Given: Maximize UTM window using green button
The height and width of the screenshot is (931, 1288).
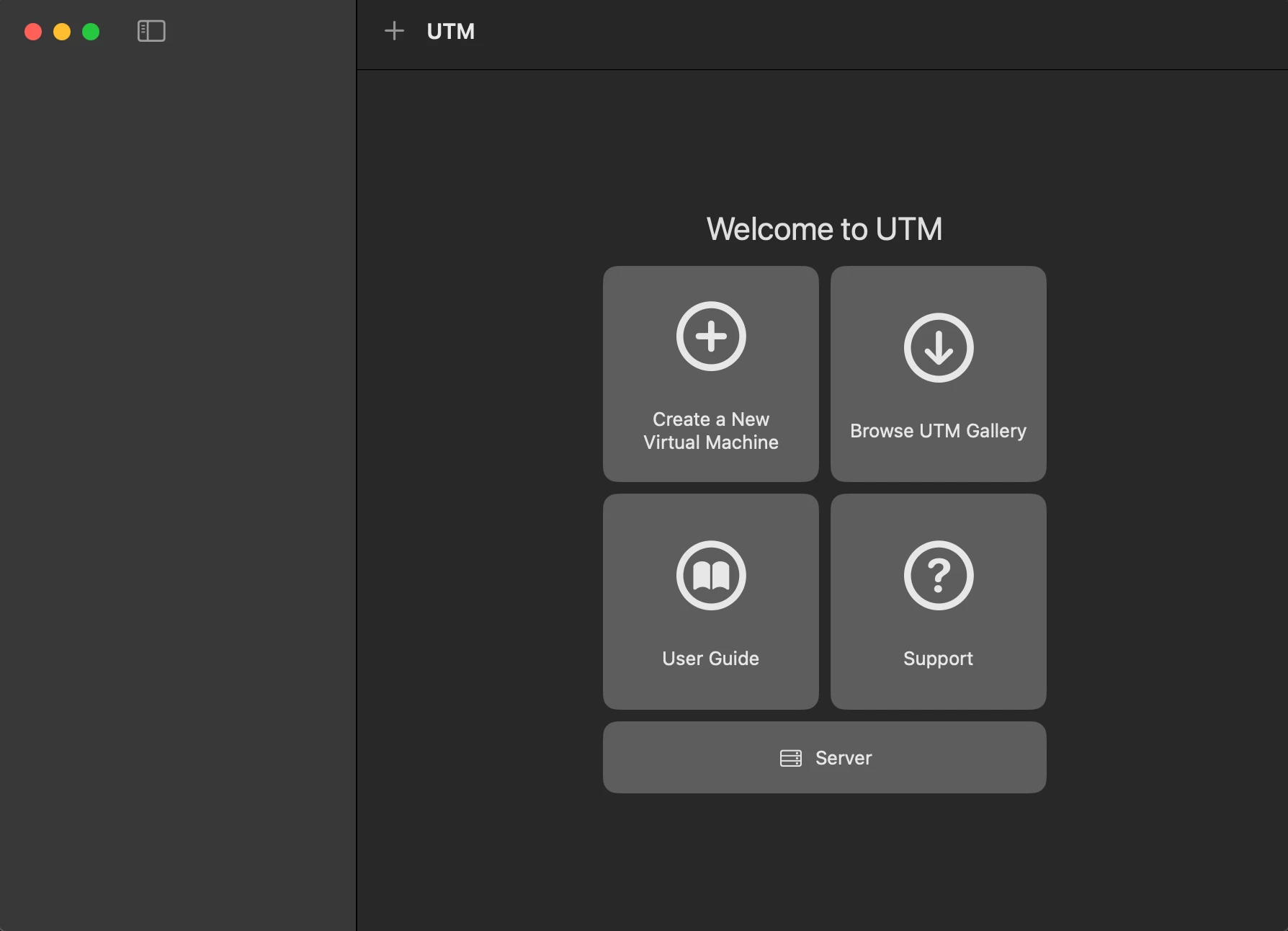Looking at the screenshot, I should (91, 32).
